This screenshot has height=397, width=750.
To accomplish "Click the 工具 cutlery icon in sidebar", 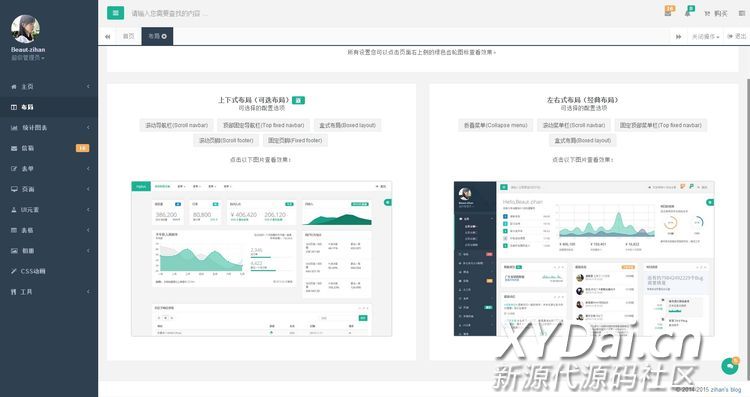I will click(14, 292).
